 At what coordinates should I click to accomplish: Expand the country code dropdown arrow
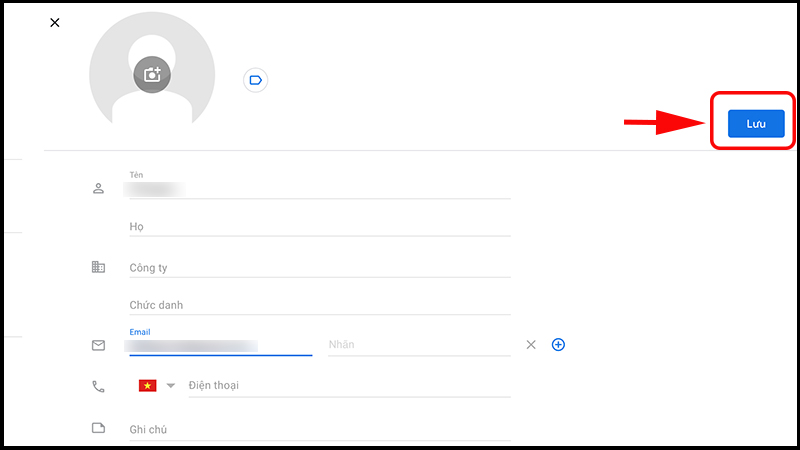click(171, 386)
